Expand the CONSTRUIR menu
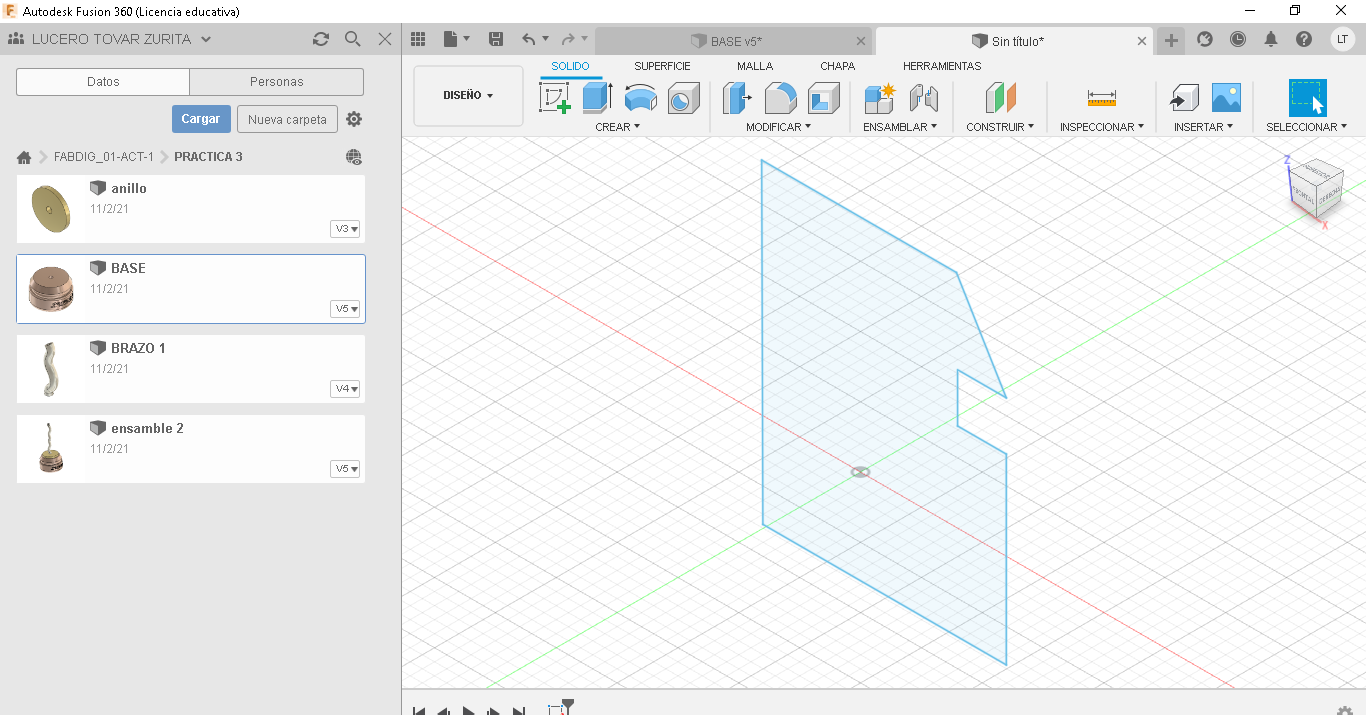The image size is (1366, 715). 1000,127
